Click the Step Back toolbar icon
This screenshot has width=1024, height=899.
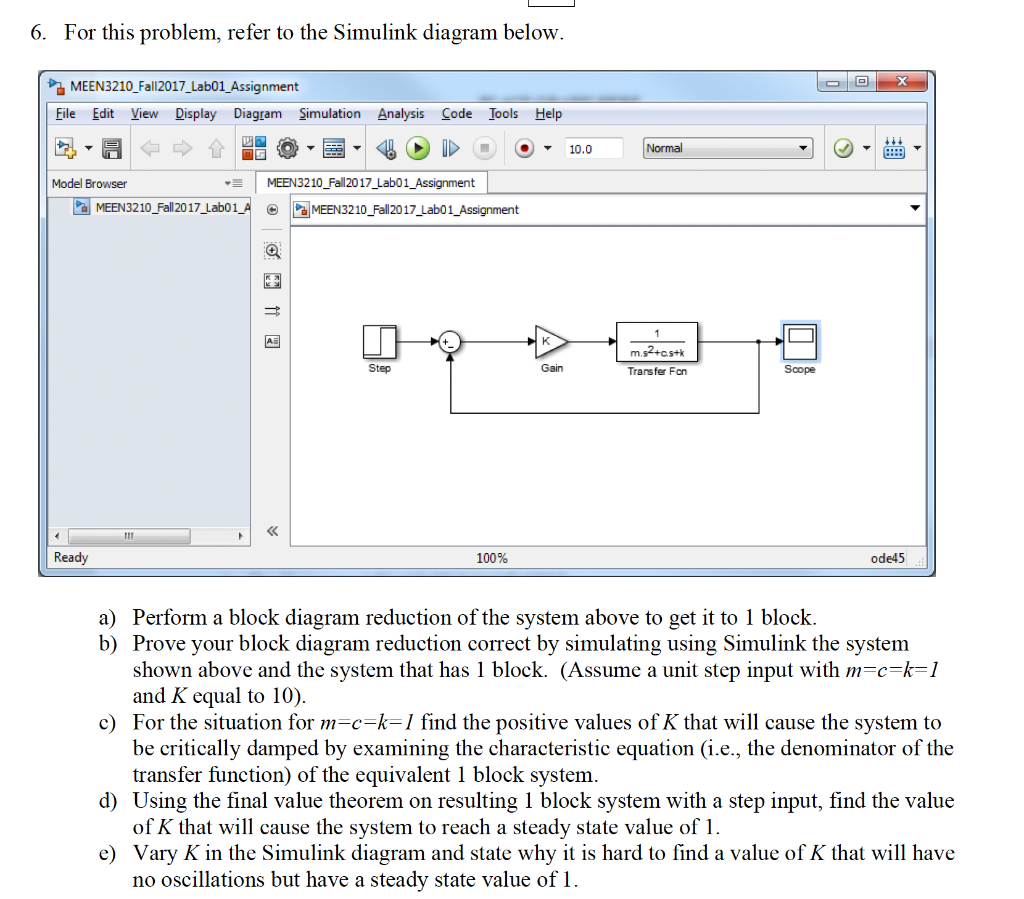[386, 149]
